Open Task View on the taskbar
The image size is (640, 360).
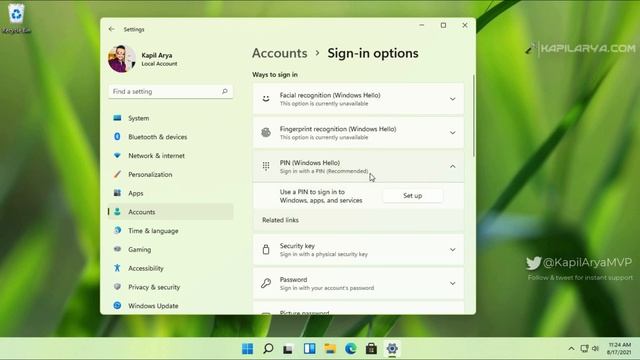pyautogui.click(x=288, y=349)
